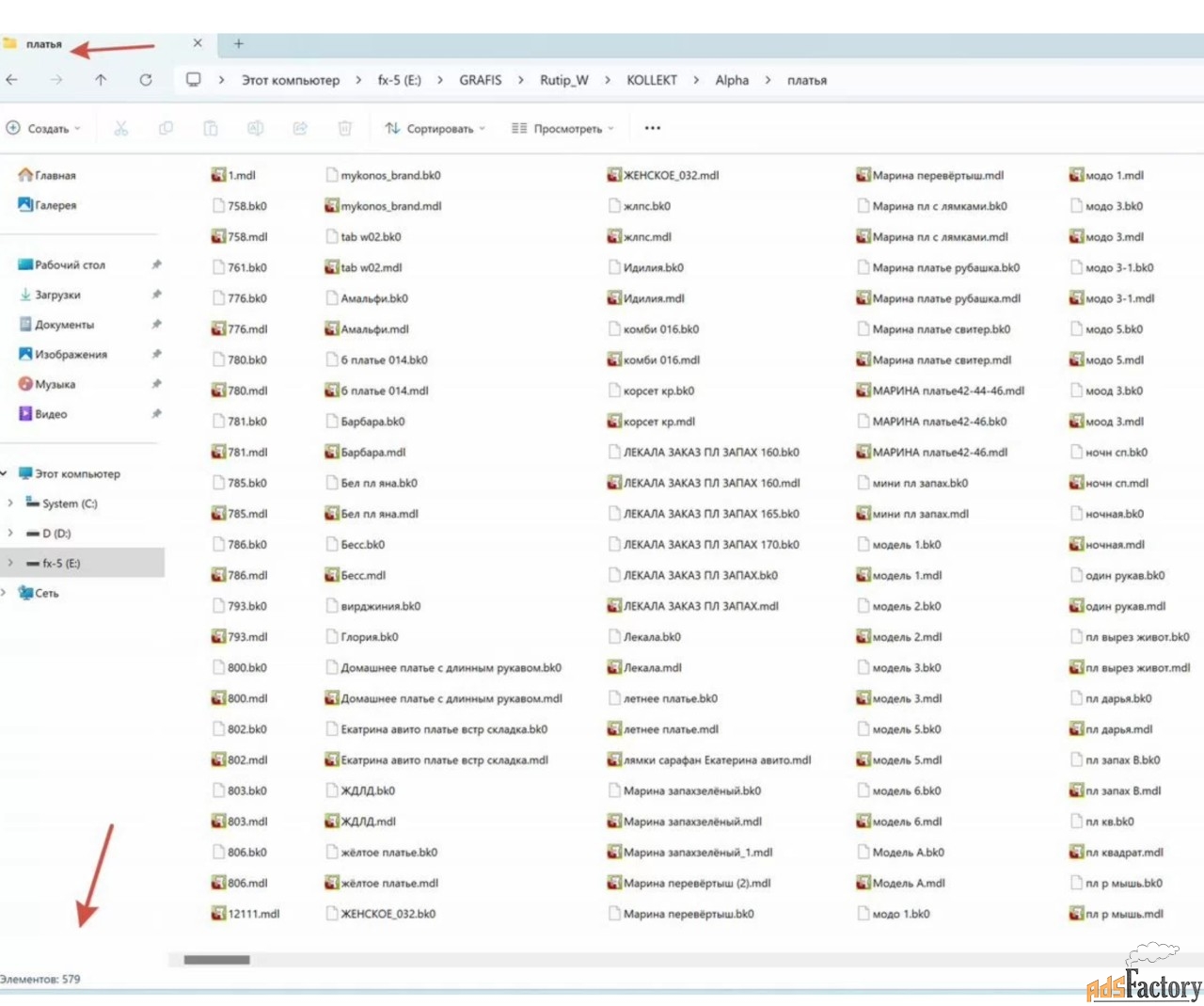Refresh the current folder view
Viewport: 1204px width, 1006px height.
[x=146, y=80]
